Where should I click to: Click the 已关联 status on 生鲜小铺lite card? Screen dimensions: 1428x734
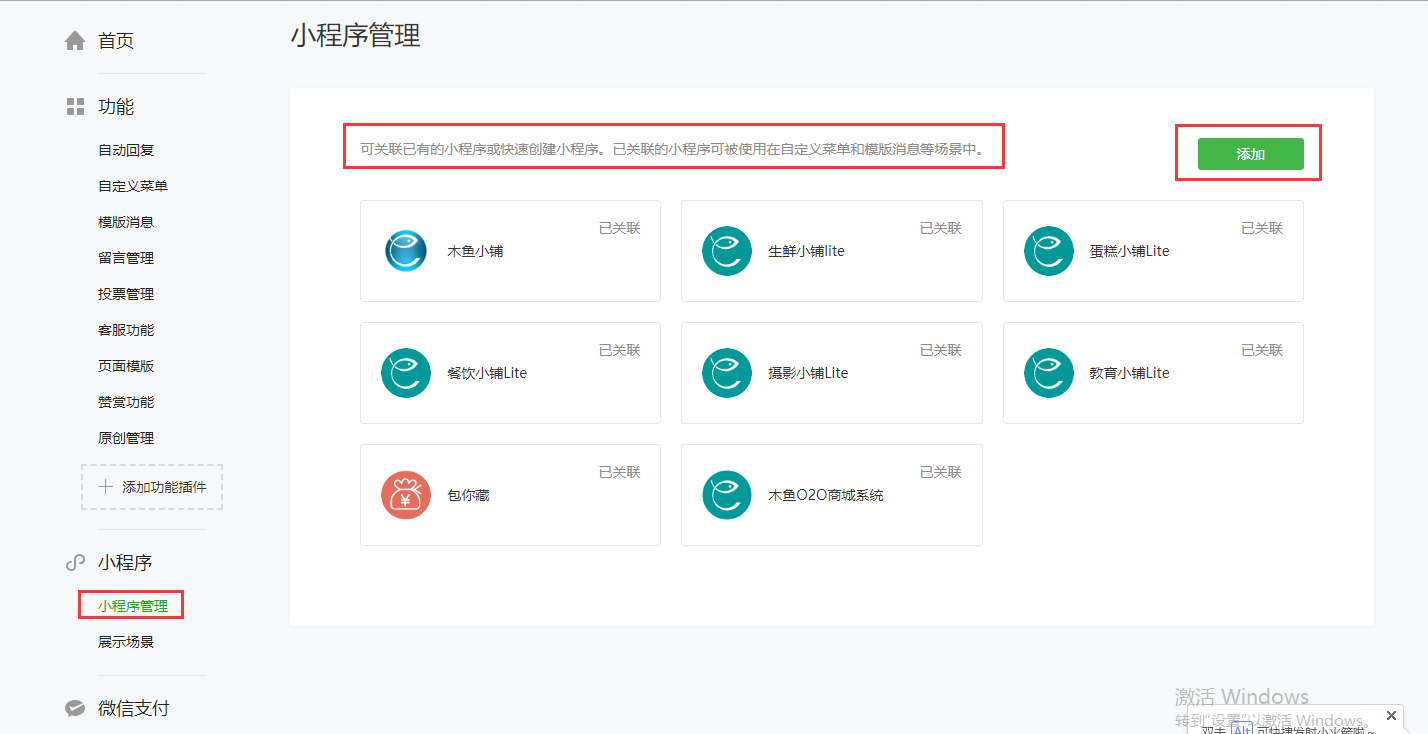[x=941, y=228]
